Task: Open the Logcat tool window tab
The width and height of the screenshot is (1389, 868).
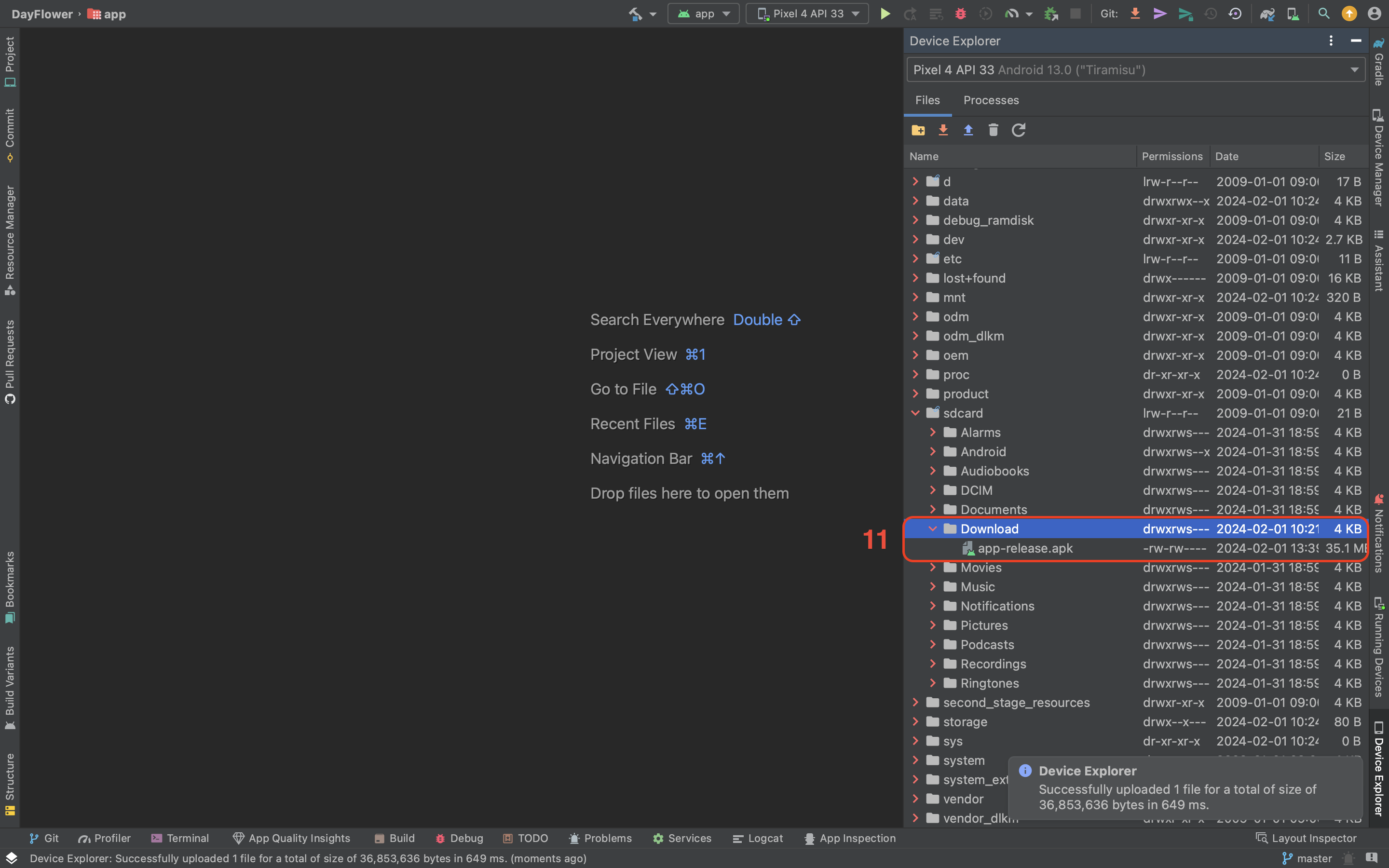Action: tap(758, 838)
